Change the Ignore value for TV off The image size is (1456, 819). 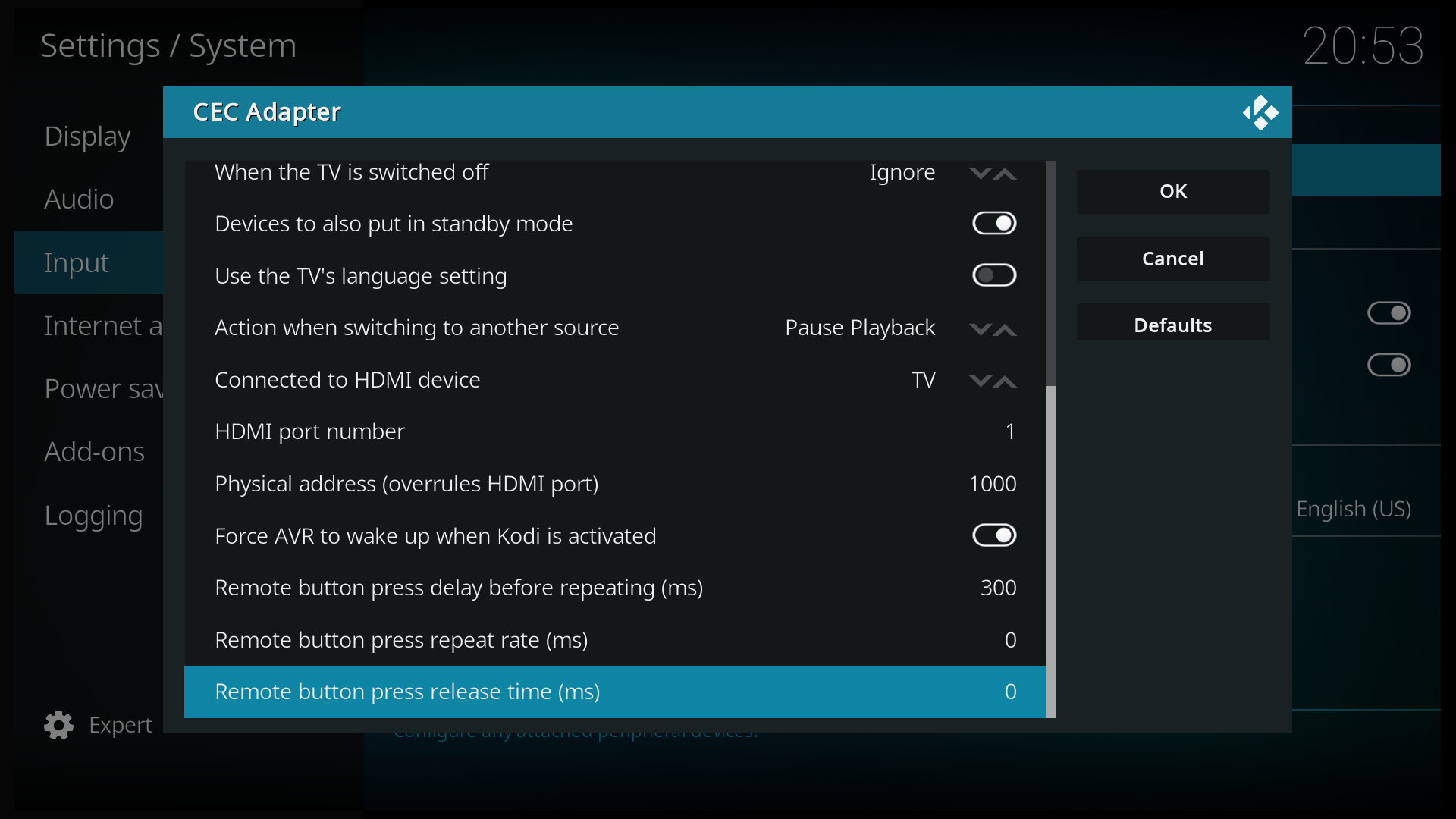point(902,173)
